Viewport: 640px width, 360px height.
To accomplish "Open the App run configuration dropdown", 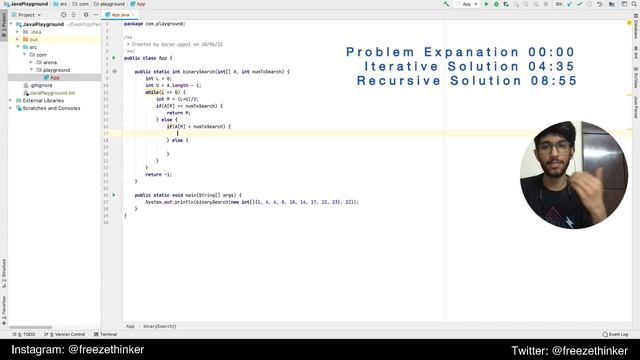I will tap(467, 4).
